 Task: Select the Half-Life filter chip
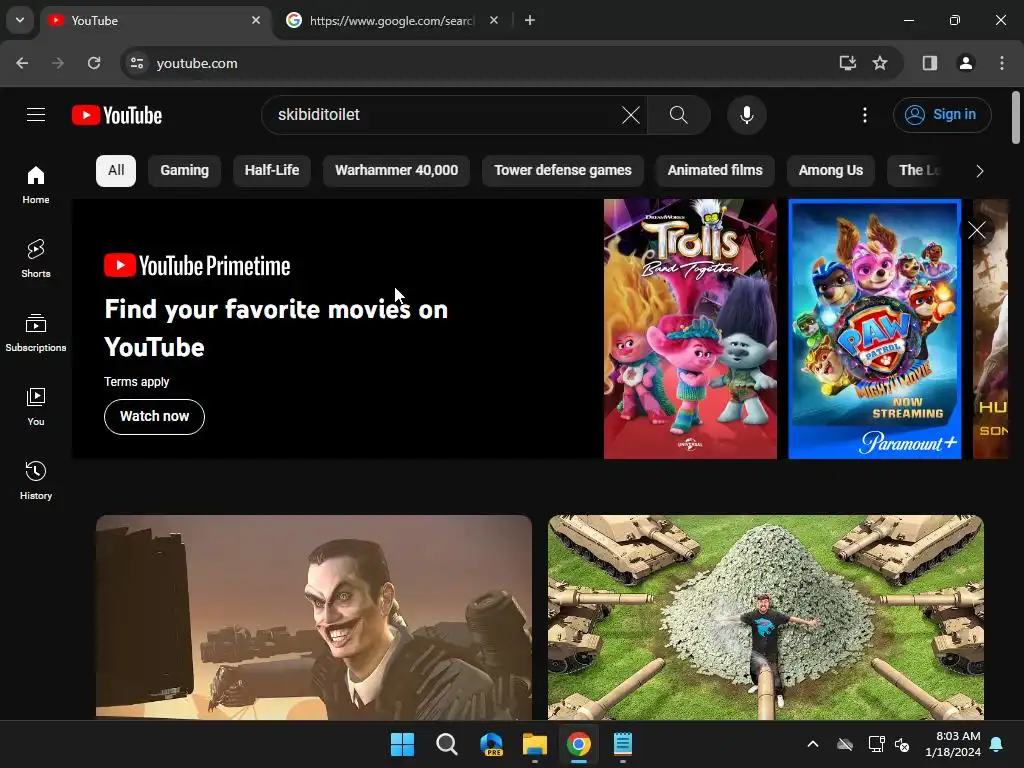(272, 170)
